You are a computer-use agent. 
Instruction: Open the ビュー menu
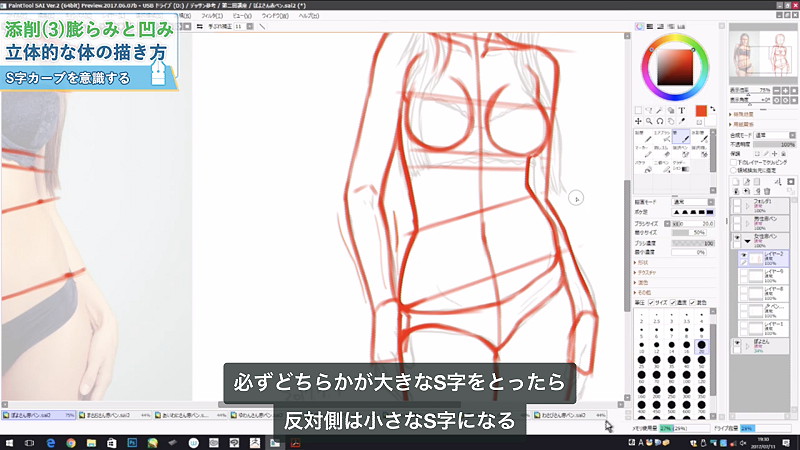point(242,16)
